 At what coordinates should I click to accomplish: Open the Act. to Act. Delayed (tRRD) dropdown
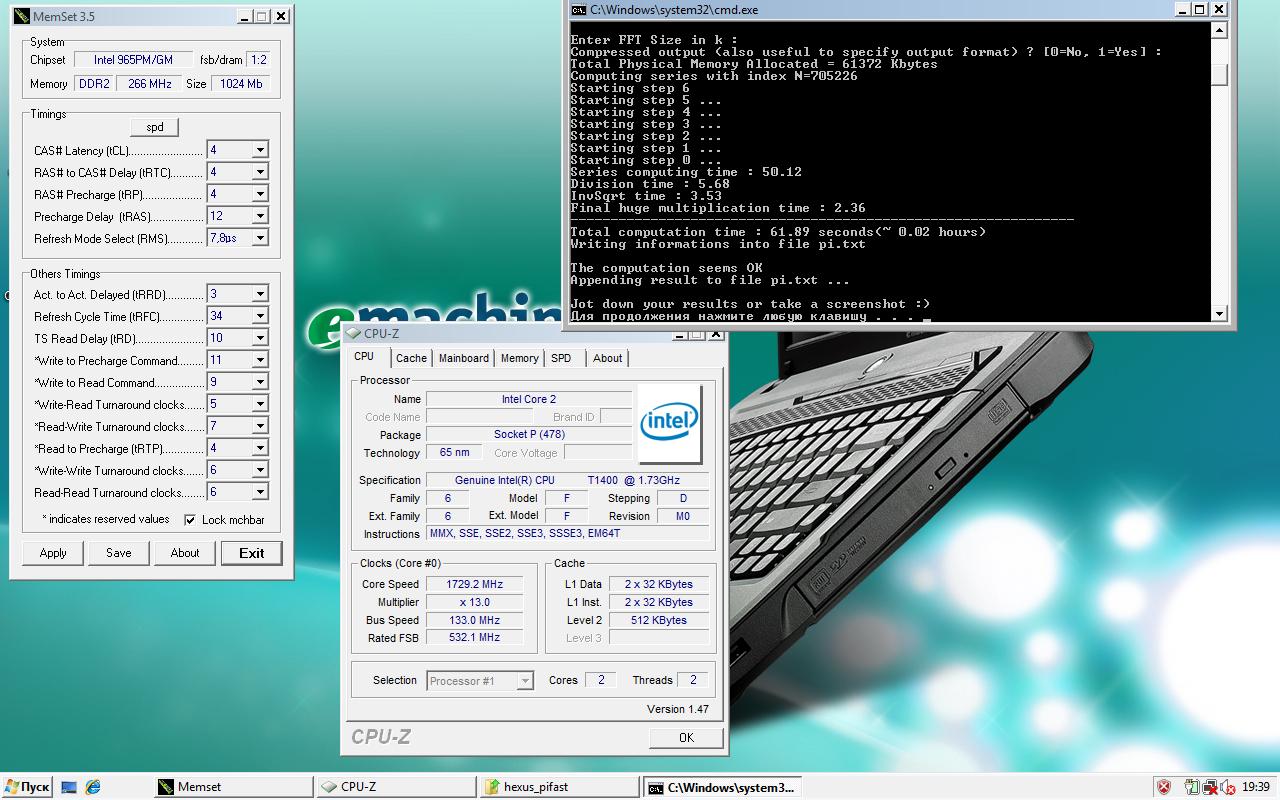260,294
